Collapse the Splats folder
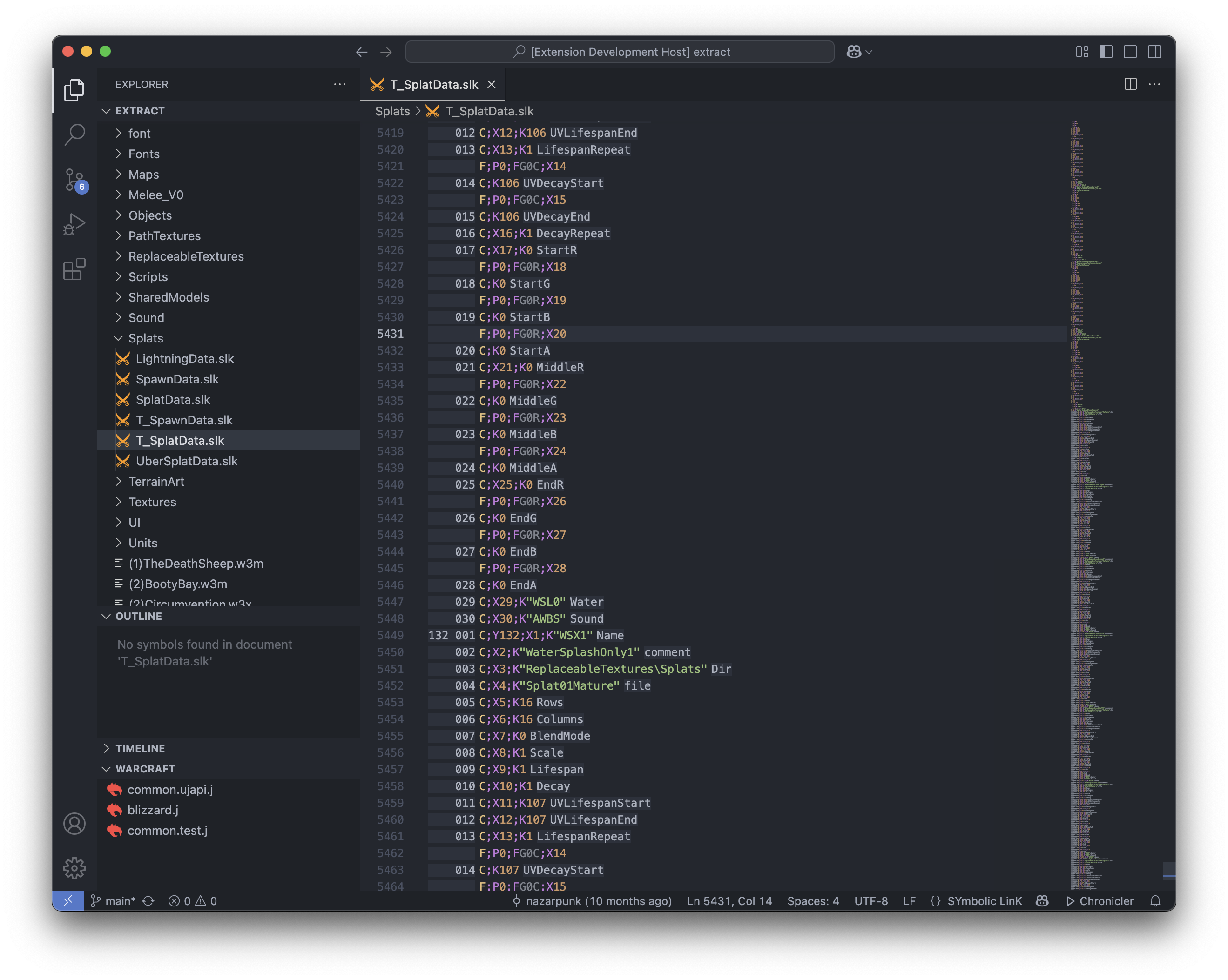 point(146,338)
